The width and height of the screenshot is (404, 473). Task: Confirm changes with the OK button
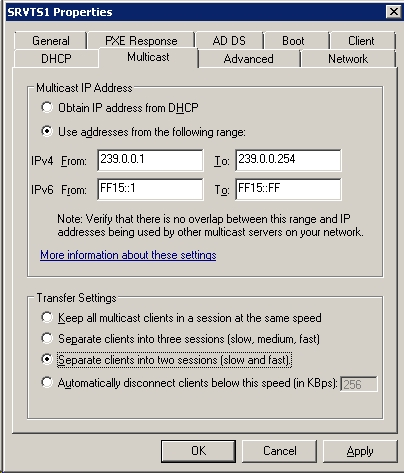tap(198, 451)
